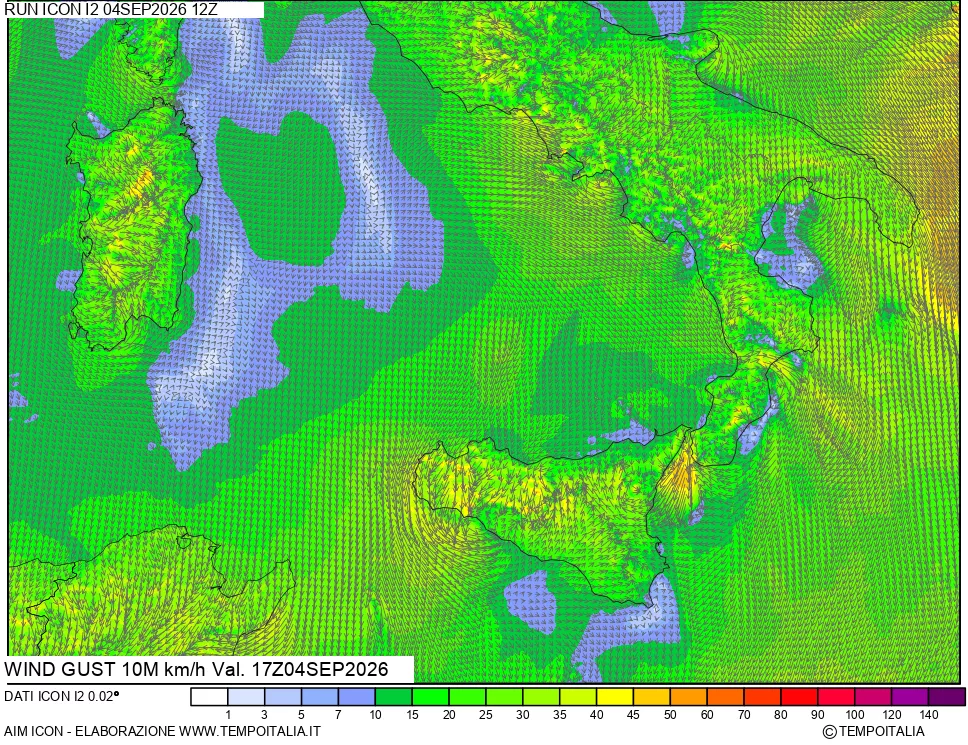The width and height of the screenshot is (968, 745).
Task: Pick legend swatch between 90 and 100
Action: 836,697
